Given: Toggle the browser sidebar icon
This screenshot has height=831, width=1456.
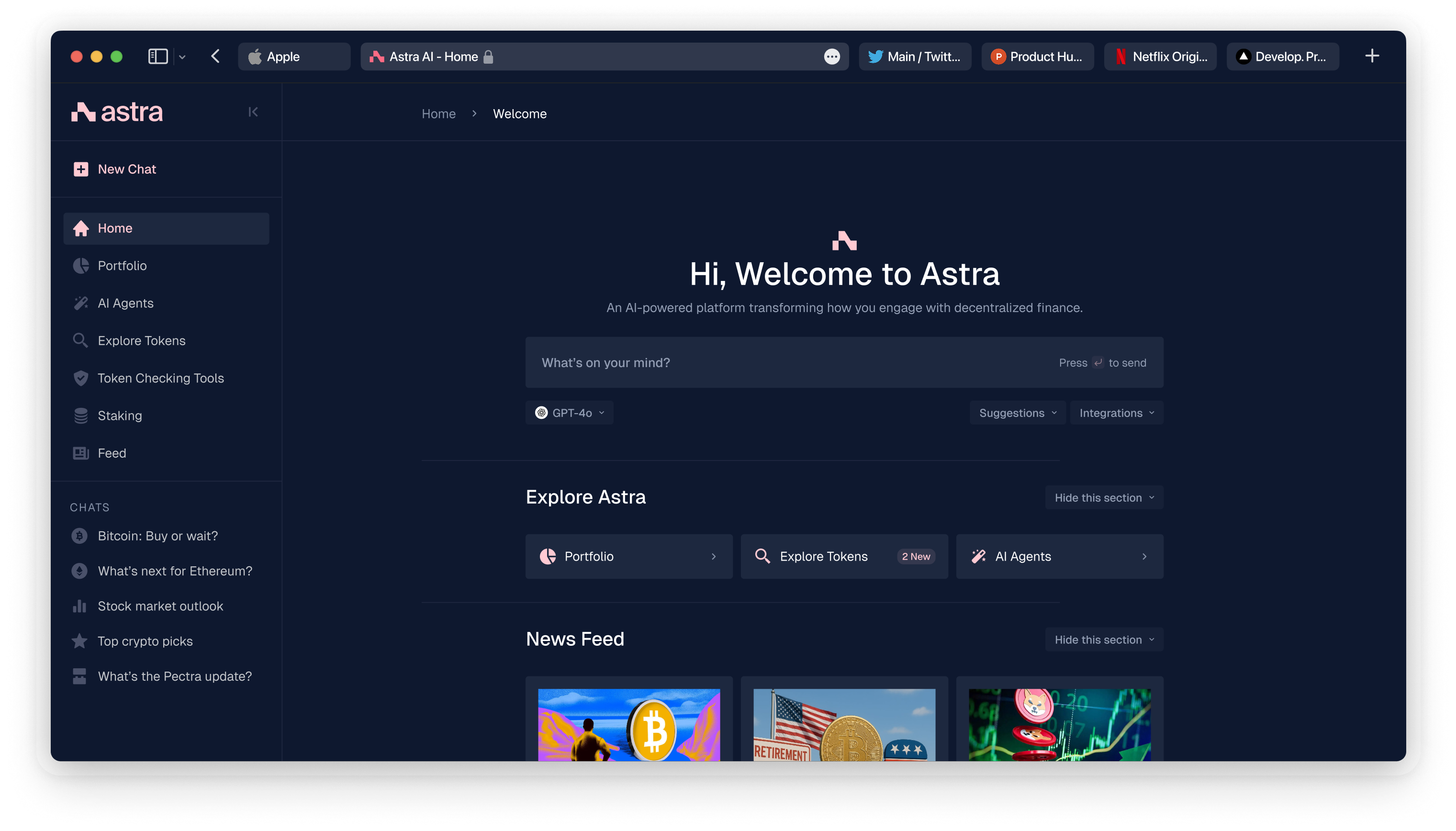Looking at the screenshot, I should pyautogui.click(x=157, y=56).
